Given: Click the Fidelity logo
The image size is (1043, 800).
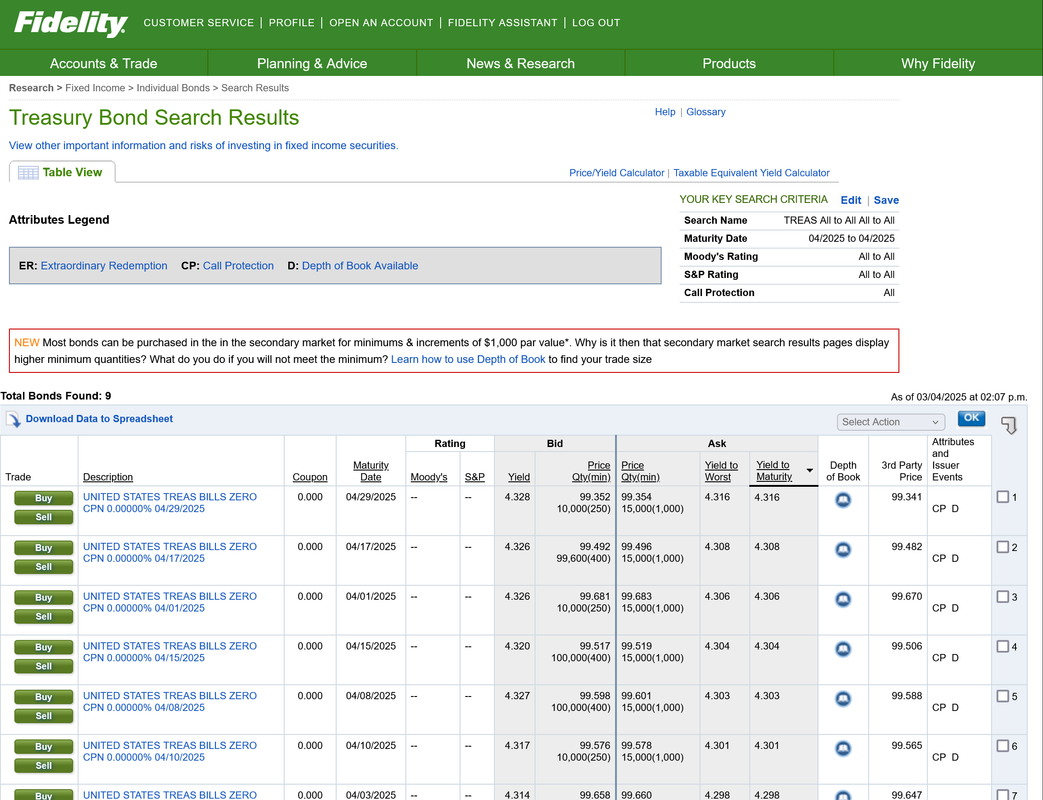Looking at the screenshot, I should pos(71,24).
